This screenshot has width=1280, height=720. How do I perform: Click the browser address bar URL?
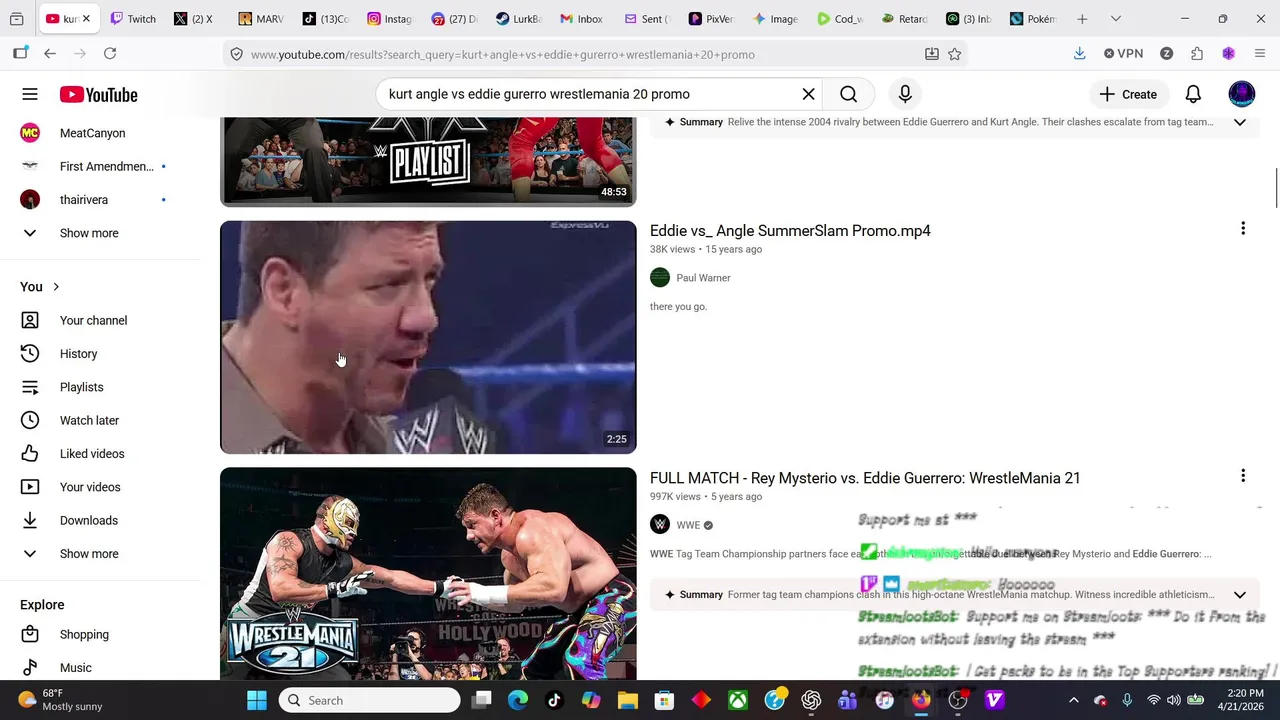(502, 54)
